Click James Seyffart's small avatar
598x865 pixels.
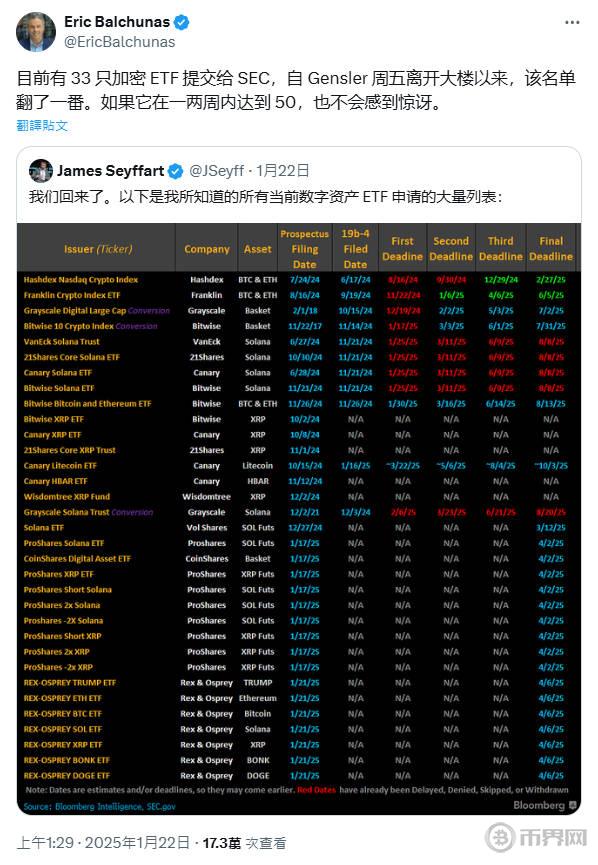(x=41, y=171)
